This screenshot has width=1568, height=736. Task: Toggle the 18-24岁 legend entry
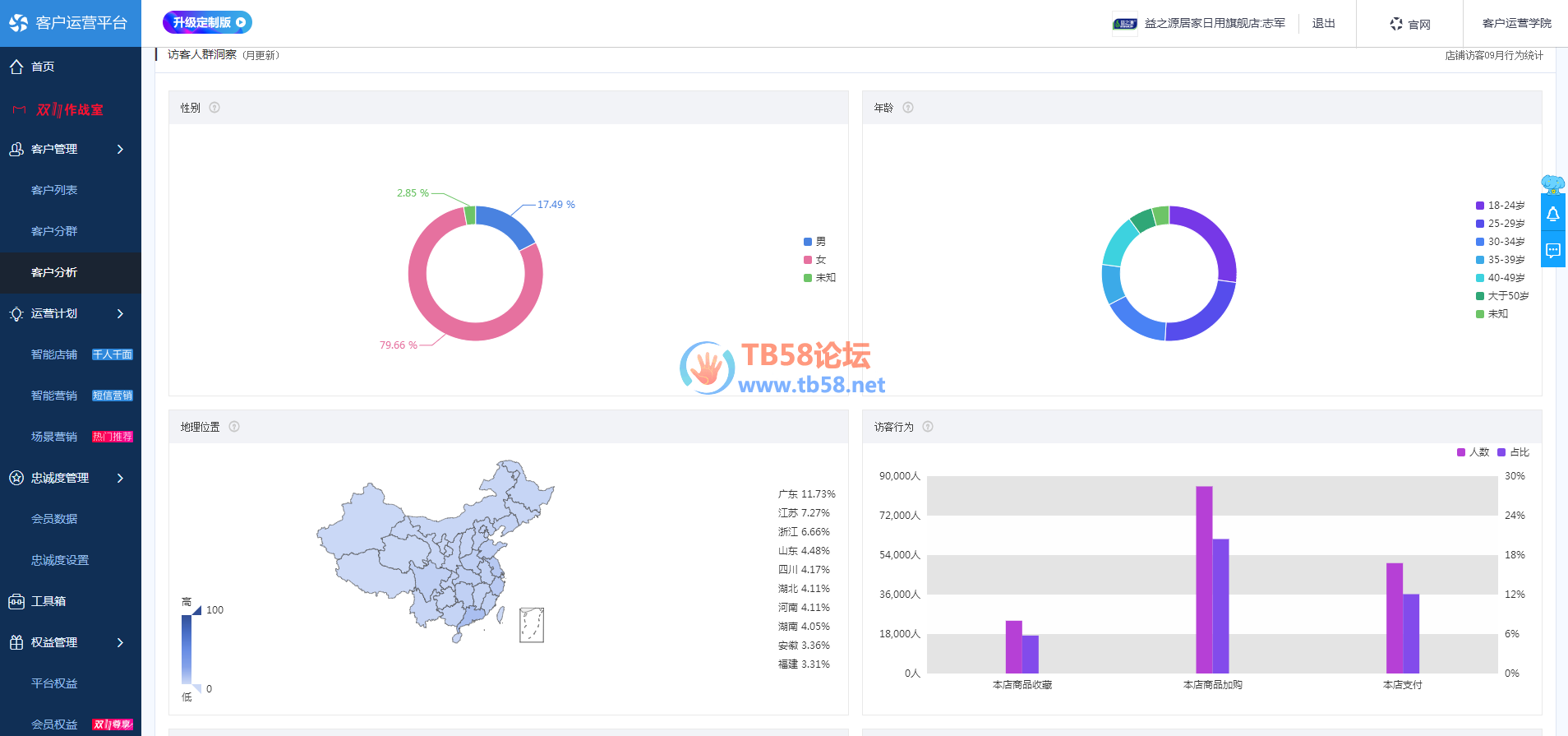pyautogui.click(x=1500, y=206)
